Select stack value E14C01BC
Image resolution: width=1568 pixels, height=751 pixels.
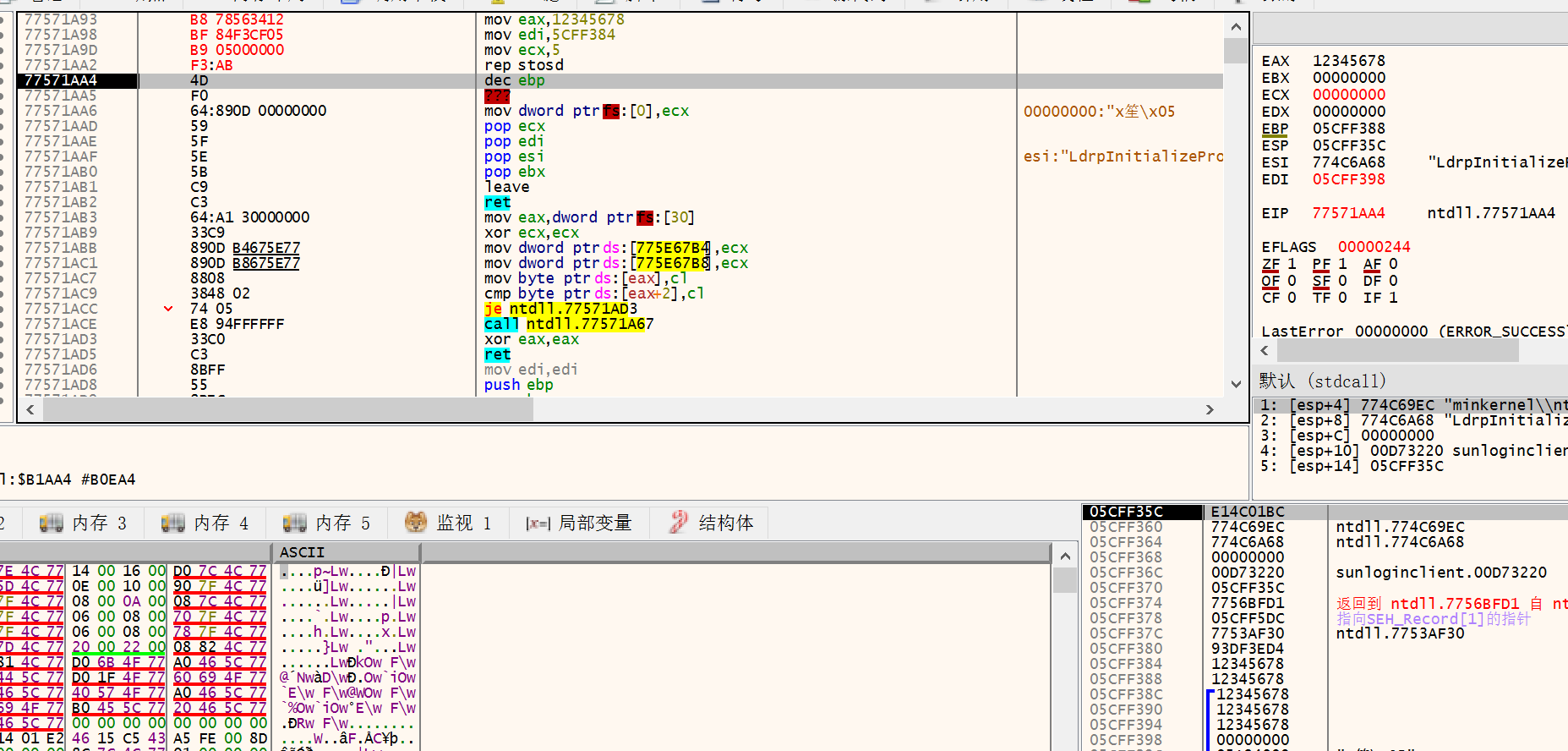(1248, 512)
